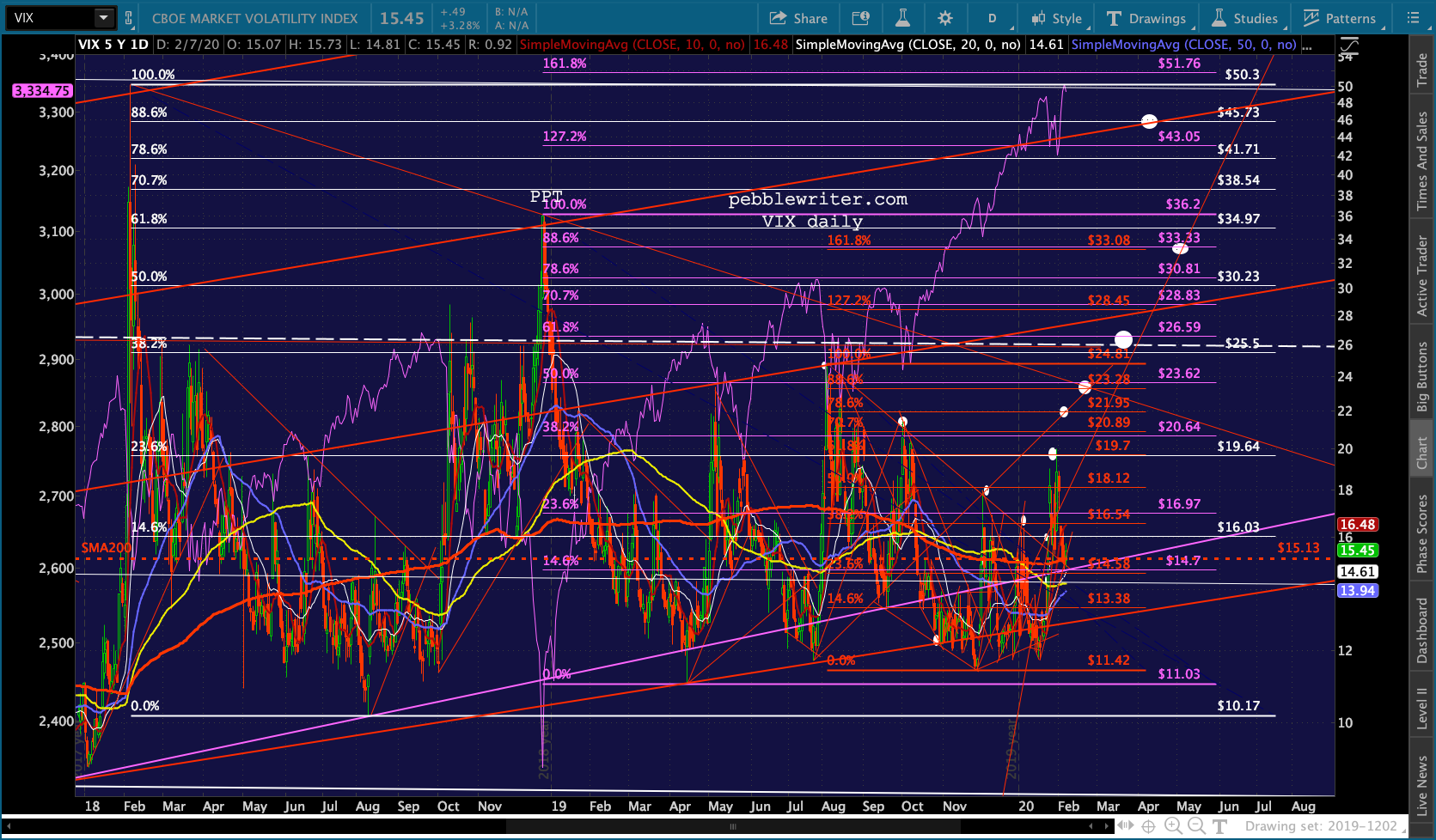Open the list options menu icon
Viewport: 1436px width, 840px height.
pos(1414,18)
